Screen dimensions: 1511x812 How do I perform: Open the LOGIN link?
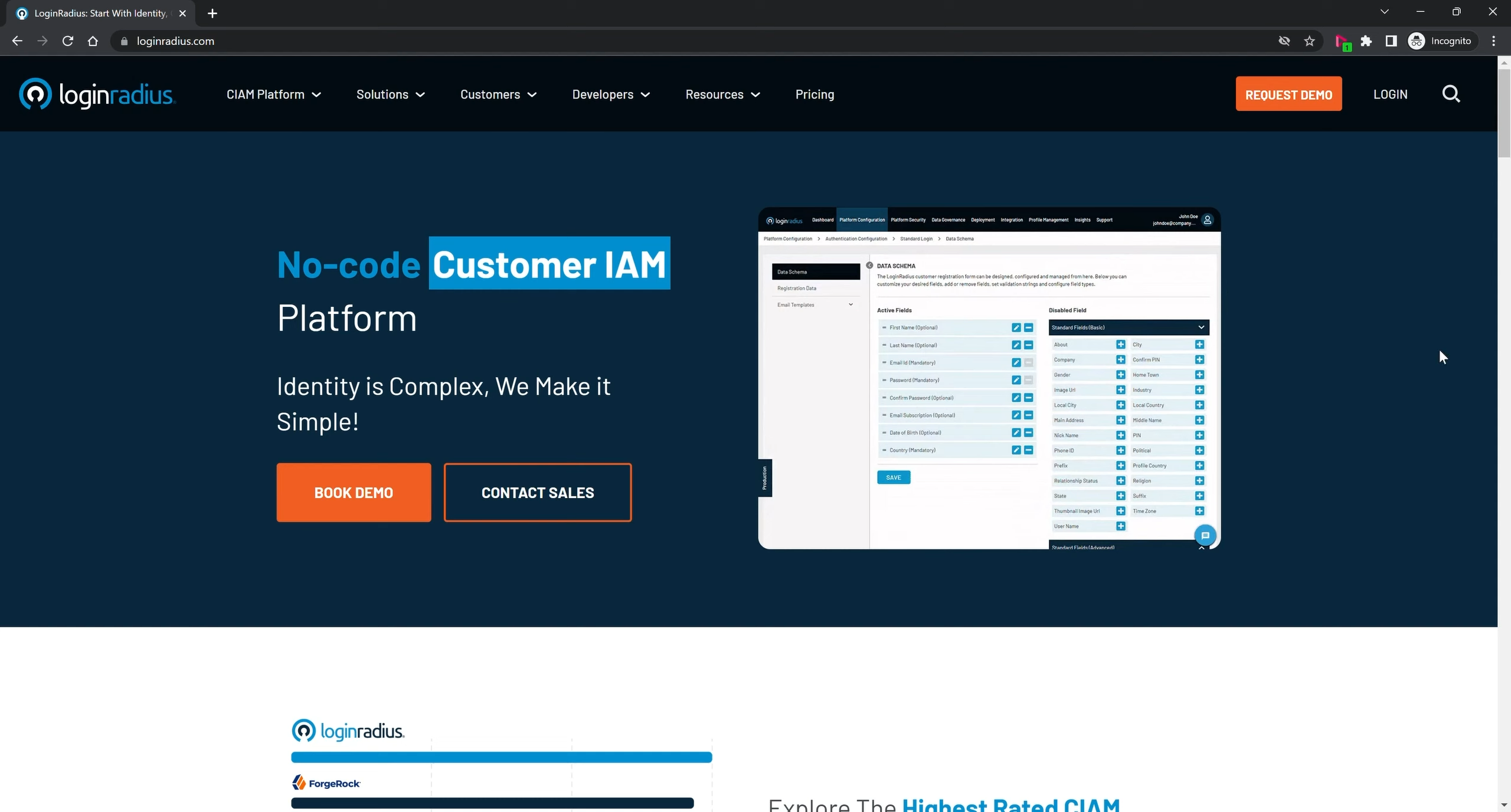pos(1390,94)
